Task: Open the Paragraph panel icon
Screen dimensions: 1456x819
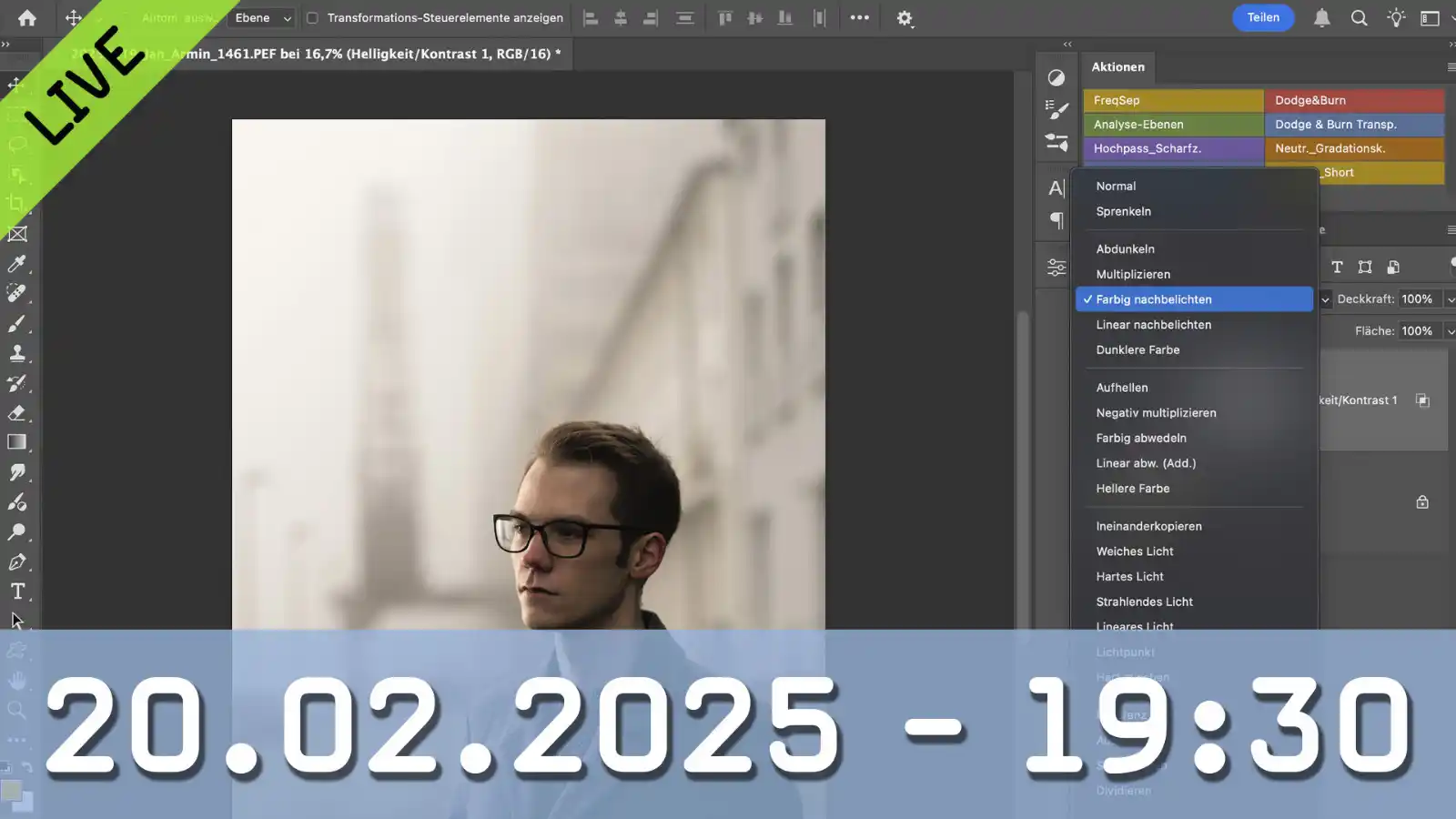Action: (x=1057, y=220)
